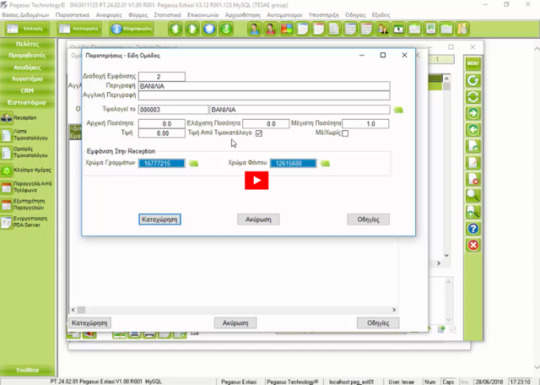
Task: Click the new document add icon
Action: click(473, 146)
